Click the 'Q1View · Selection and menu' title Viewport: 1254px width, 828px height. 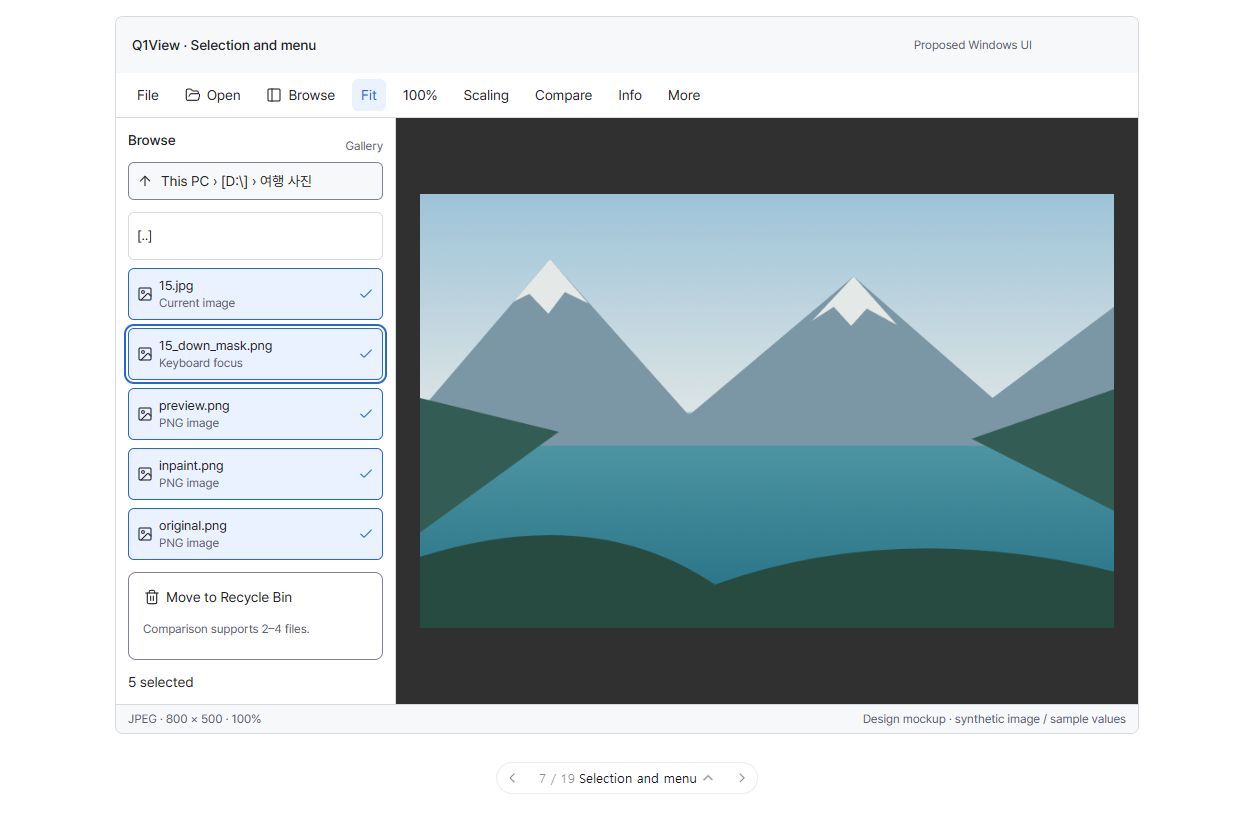click(224, 45)
